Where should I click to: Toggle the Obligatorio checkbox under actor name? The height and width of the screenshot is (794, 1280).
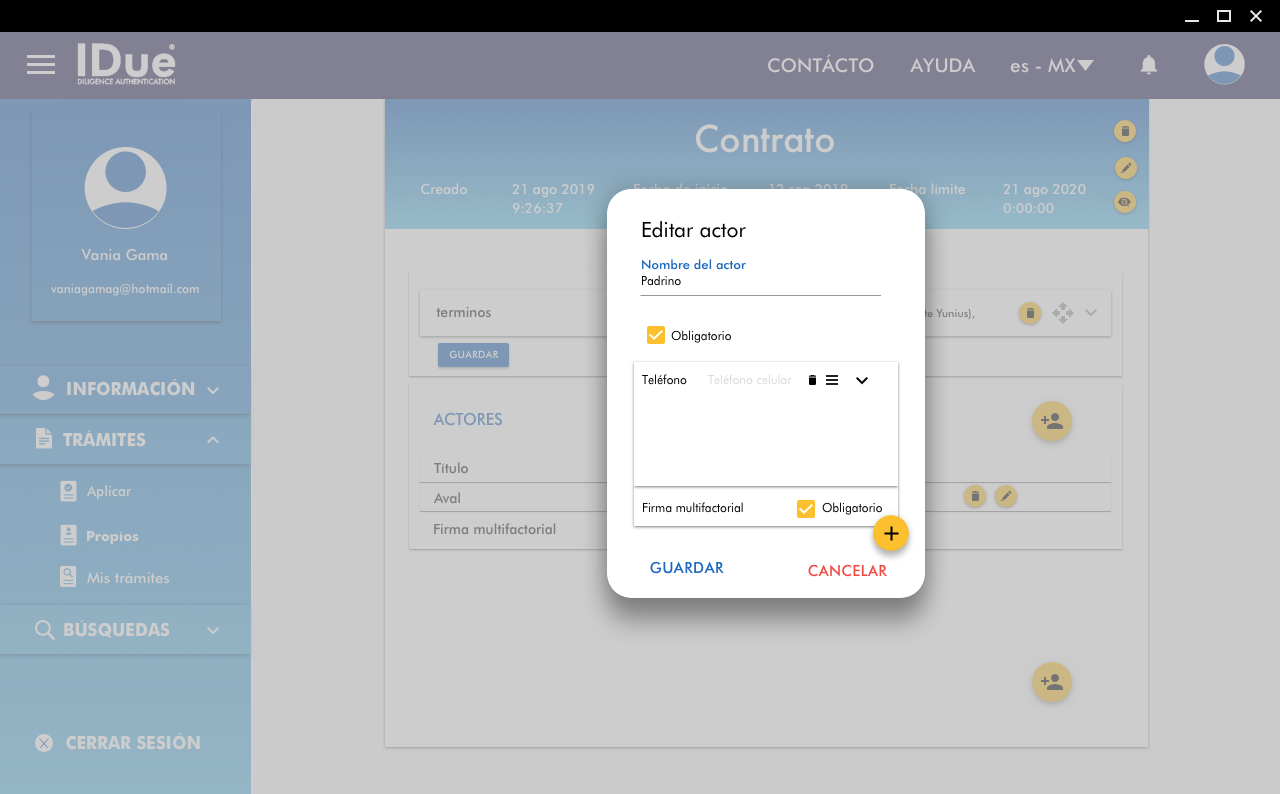(x=656, y=335)
